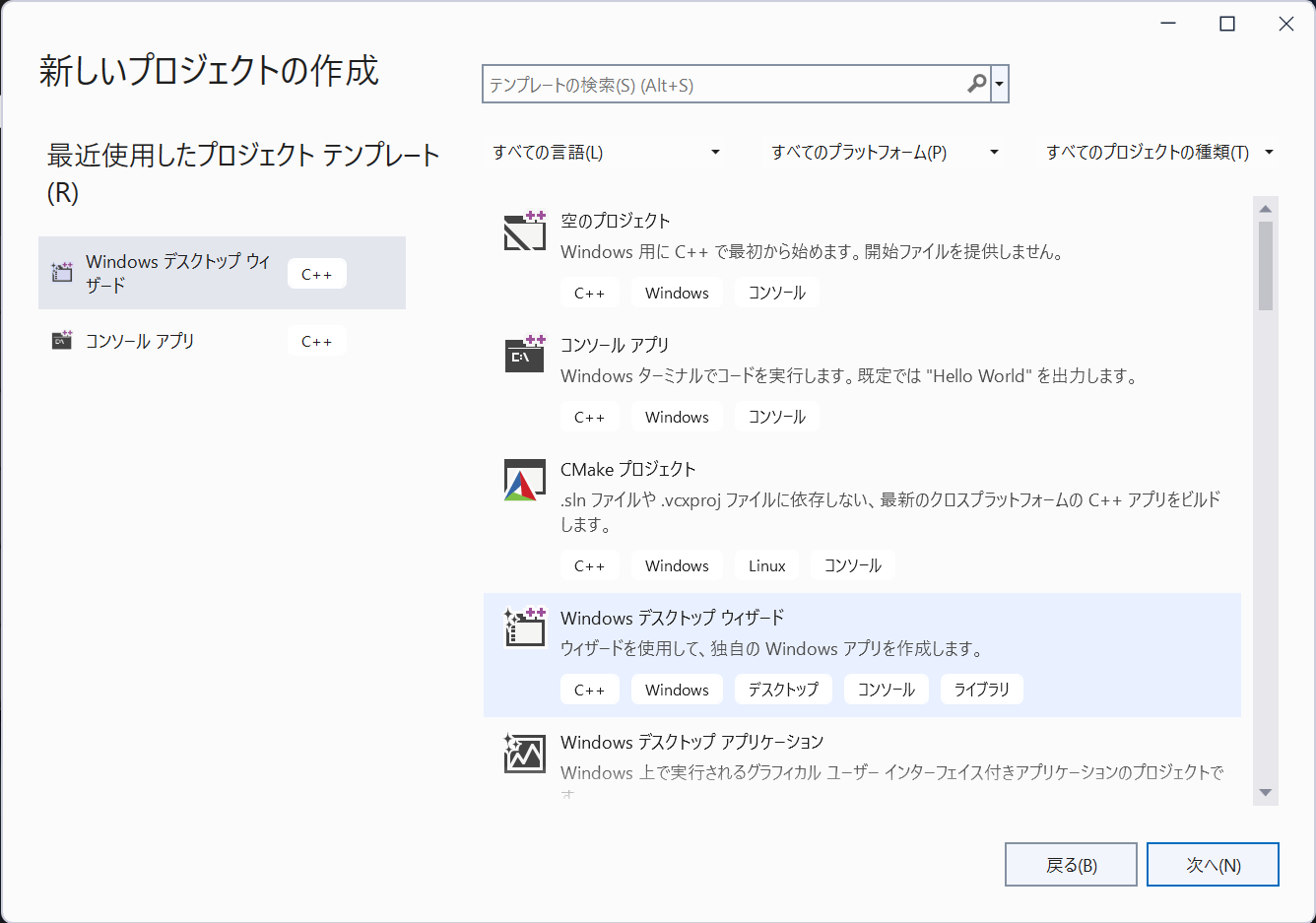Click the Linux tag under CMake プロジェクト
The image size is (1316, 923).
tap(766, 565)
